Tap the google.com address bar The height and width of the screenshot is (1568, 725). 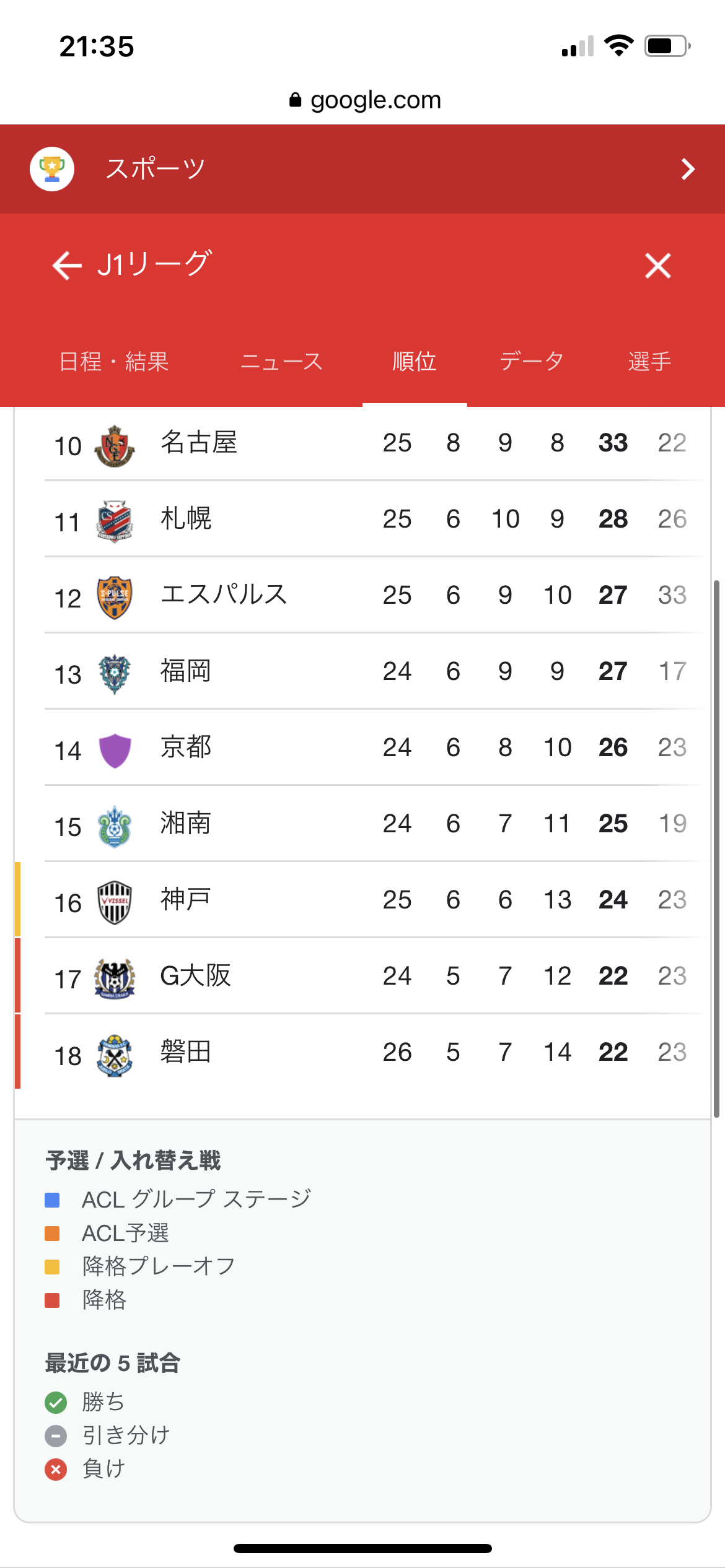click(364, 100)
